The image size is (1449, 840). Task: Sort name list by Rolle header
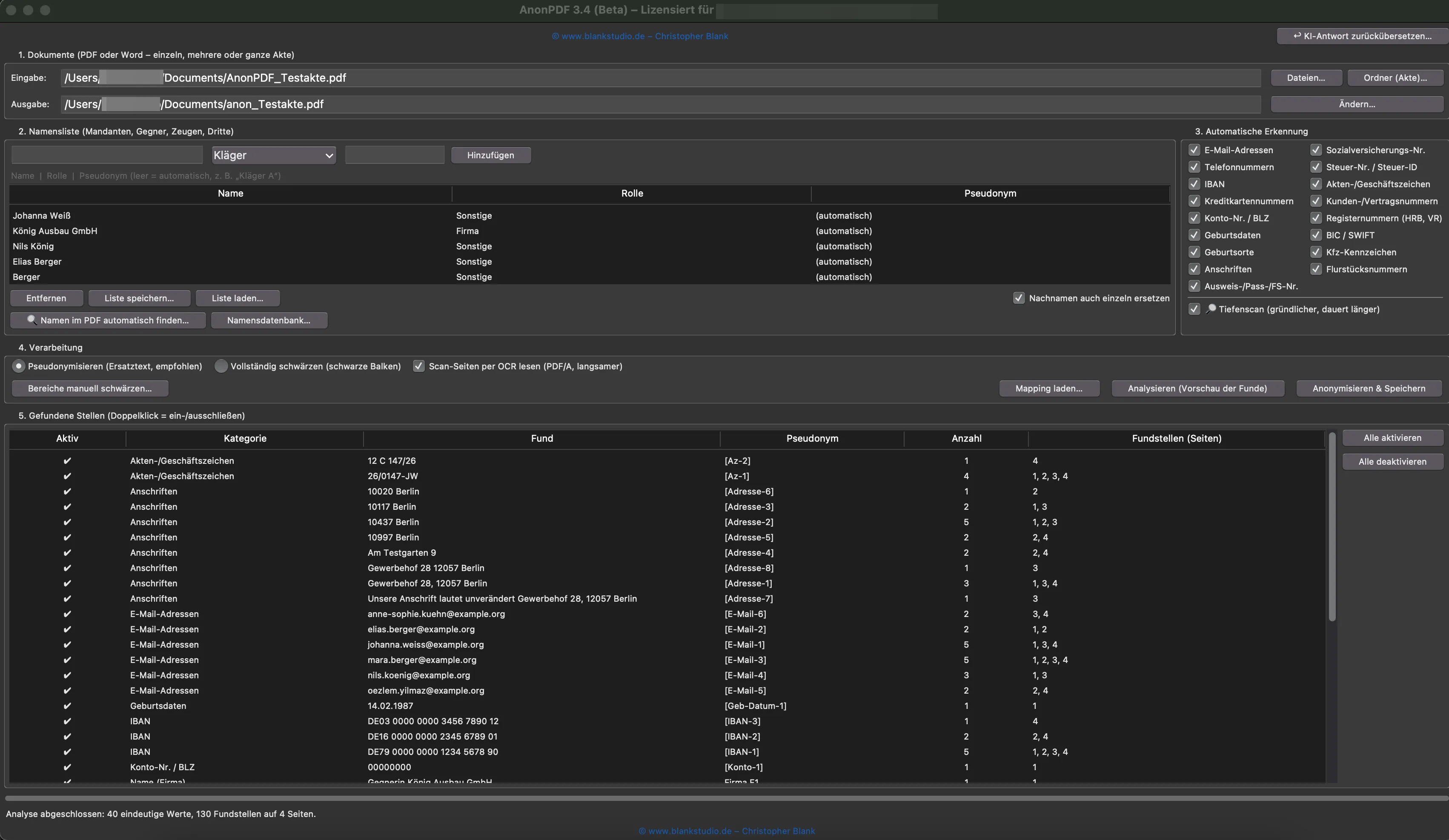point(632,193)
